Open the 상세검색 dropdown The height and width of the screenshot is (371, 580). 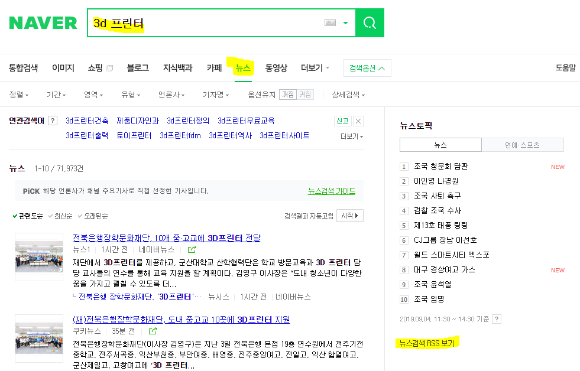point(348,95)
